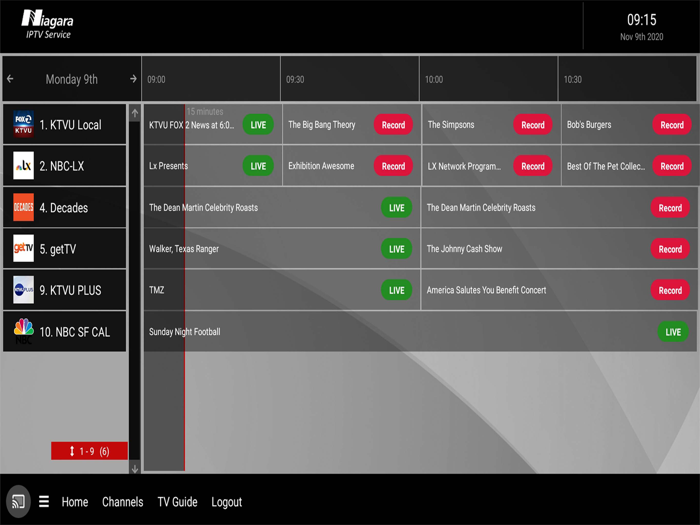Click the cast screen icon
This screenshot has width=700, height=525.
coord(18,501)
